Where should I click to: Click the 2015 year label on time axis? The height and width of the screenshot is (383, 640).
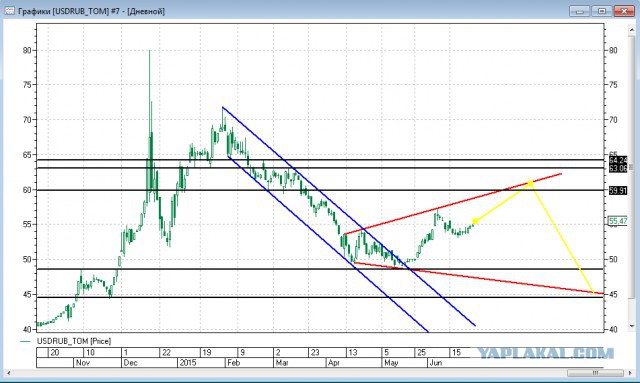pos(188,363)
